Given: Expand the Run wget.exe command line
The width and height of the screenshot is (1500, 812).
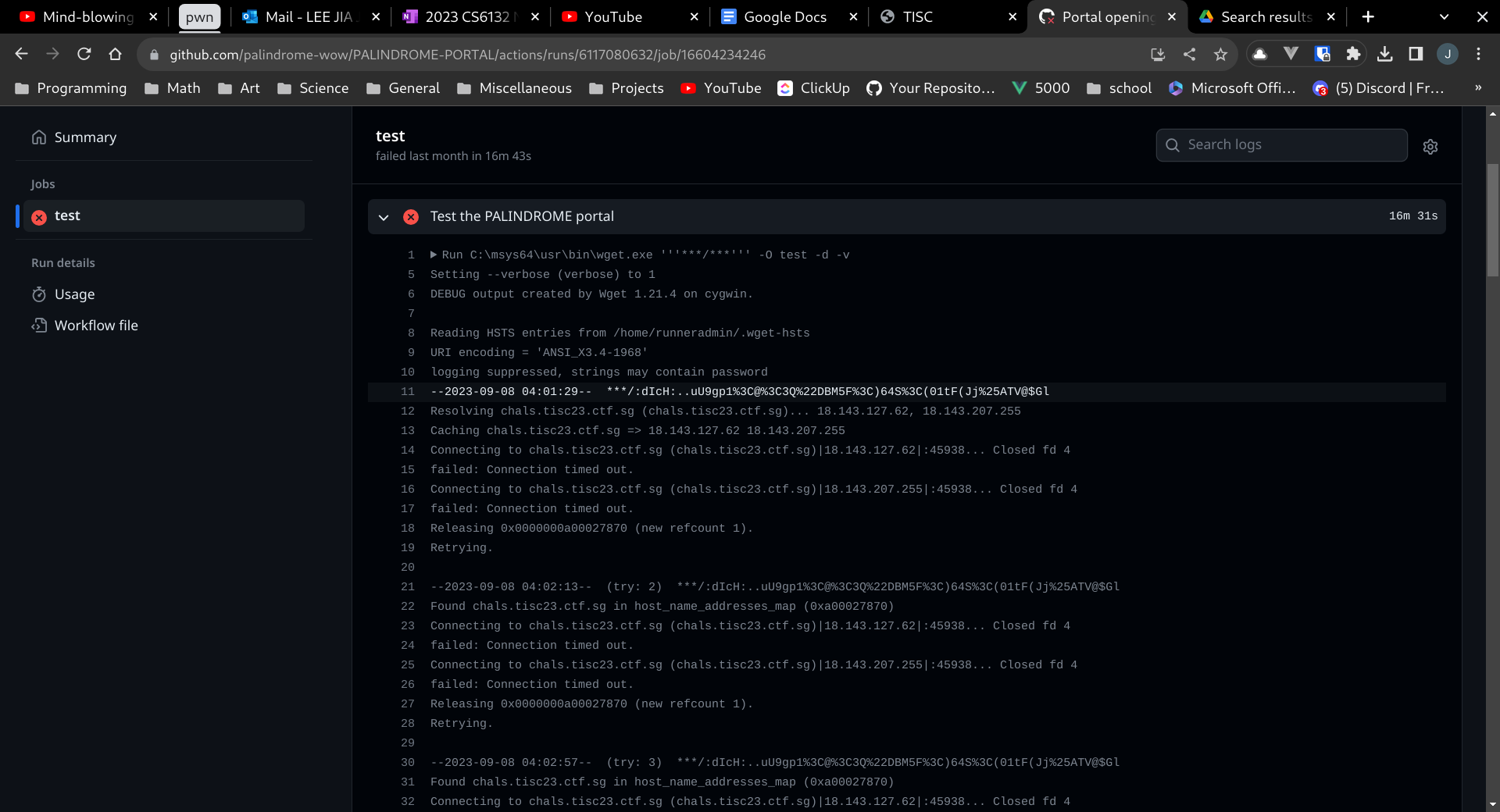Looking at the screenshot, I should click(434, 255).
